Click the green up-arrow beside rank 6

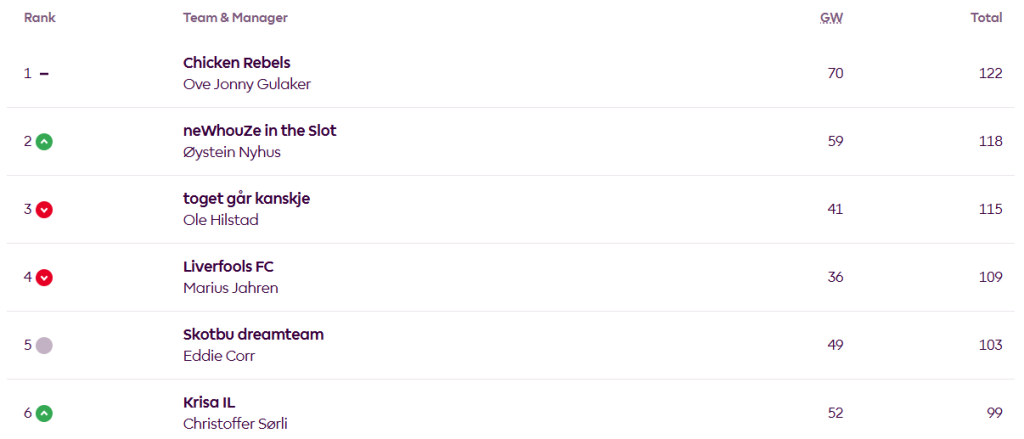(44, 413)
